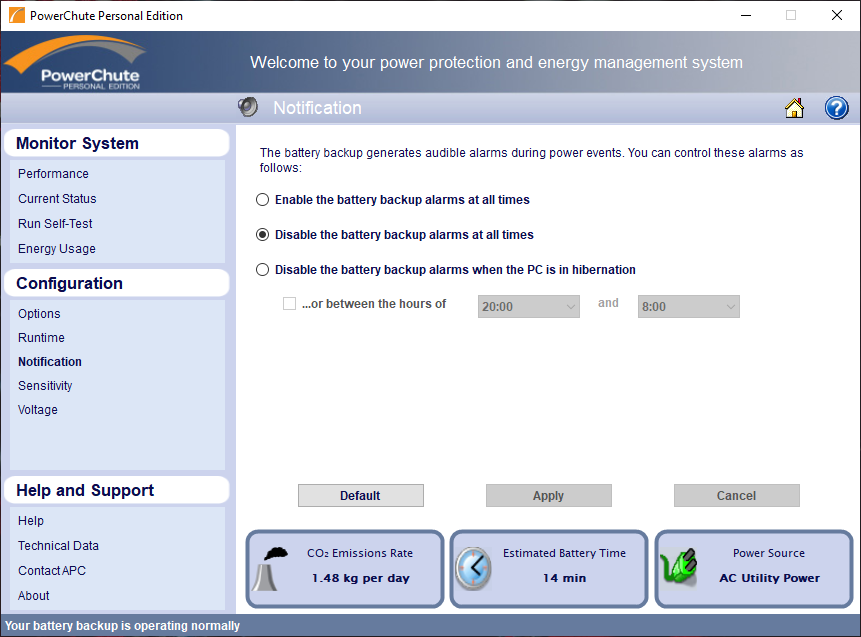Open the Performance page

point(53,174)
